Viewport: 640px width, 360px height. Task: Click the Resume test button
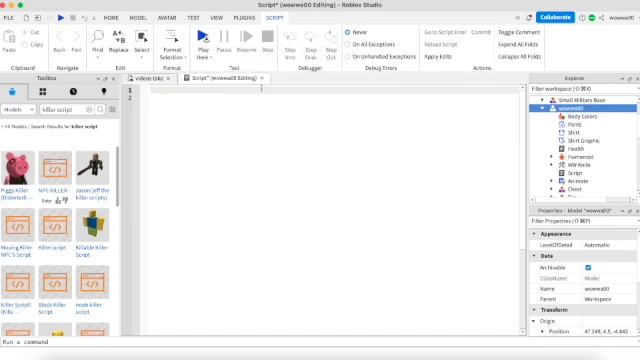click(x=246, y=36)
